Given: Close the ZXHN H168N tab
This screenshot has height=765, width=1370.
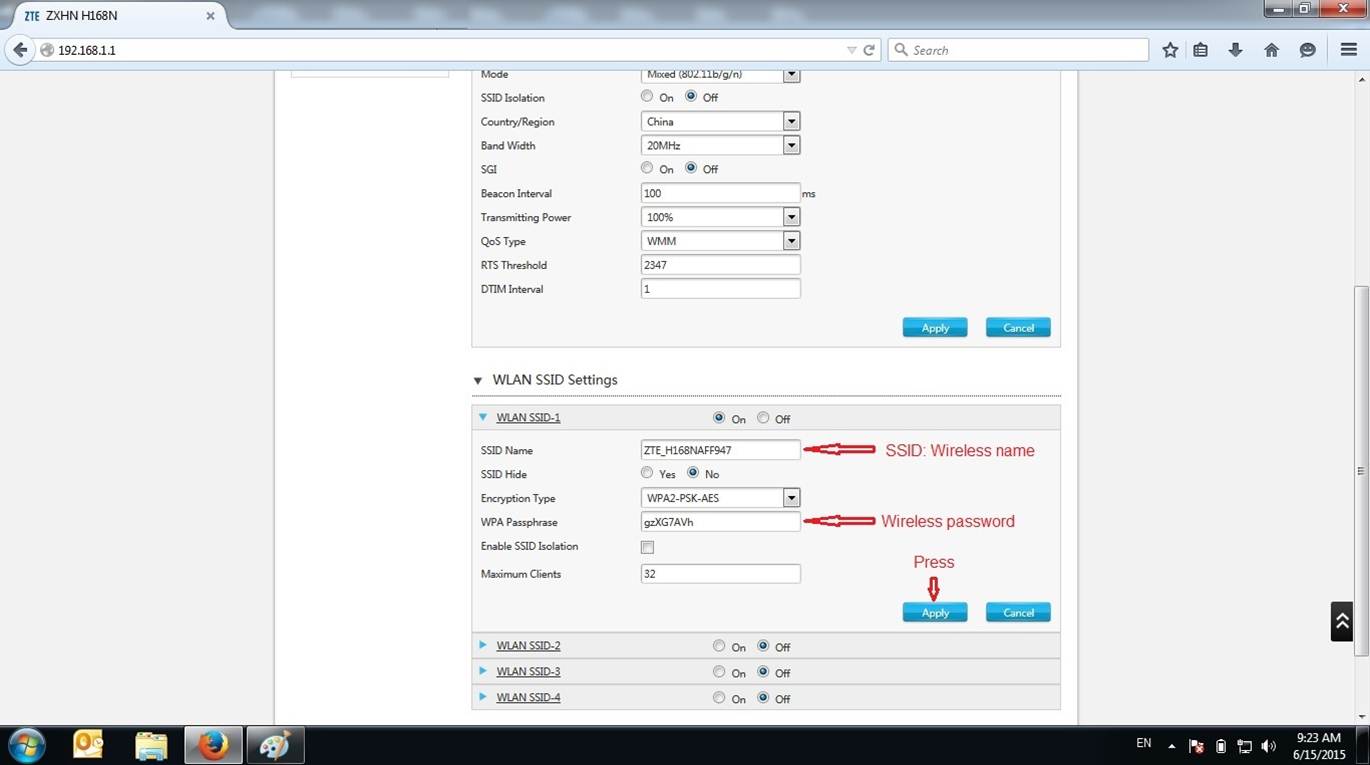Looking at the screenshot, I should [210, 16].
